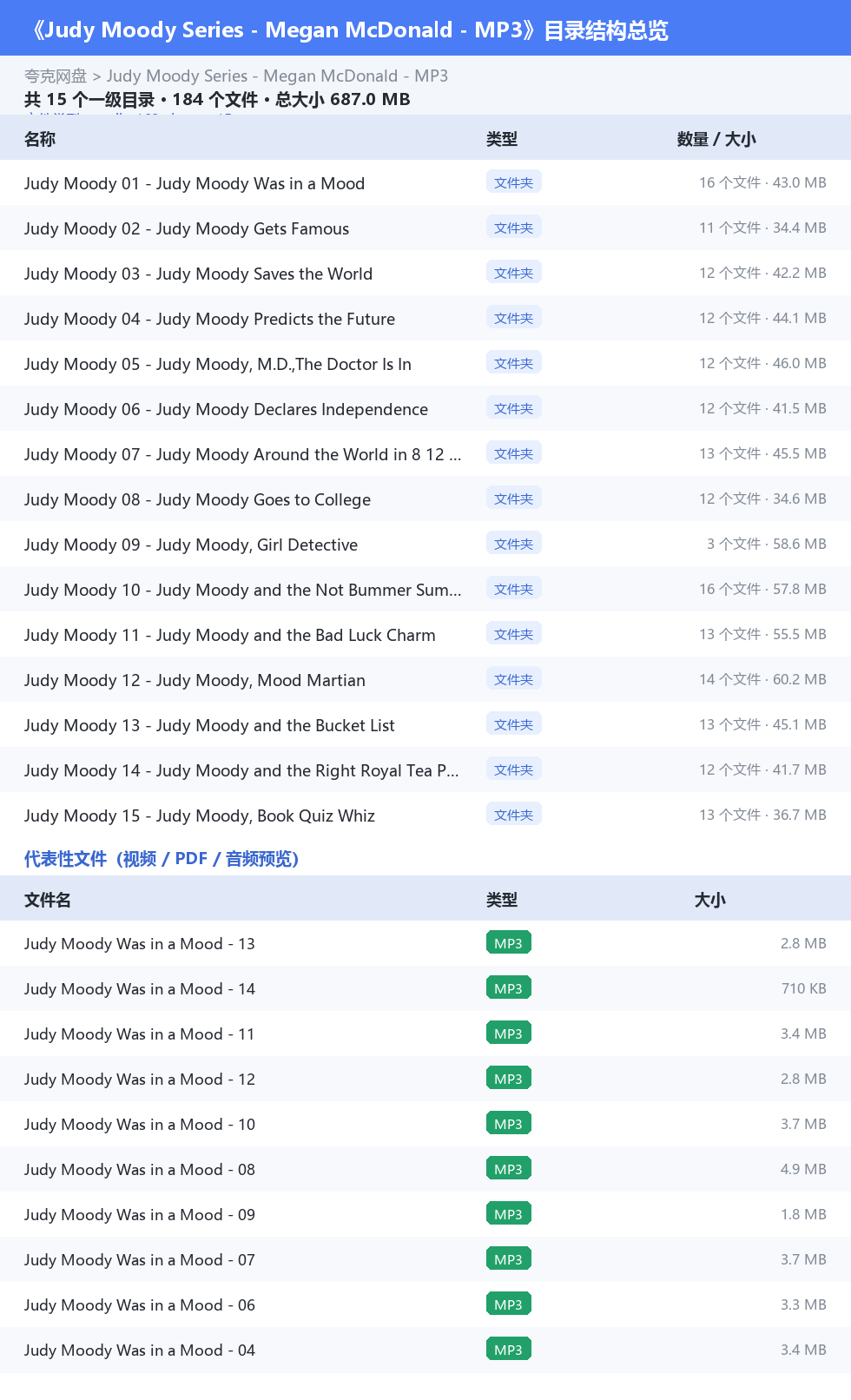851x1400 pixels.
Task: Click 文件夹 tag for Judy Moody 09
Action: (x=514, y=544)
